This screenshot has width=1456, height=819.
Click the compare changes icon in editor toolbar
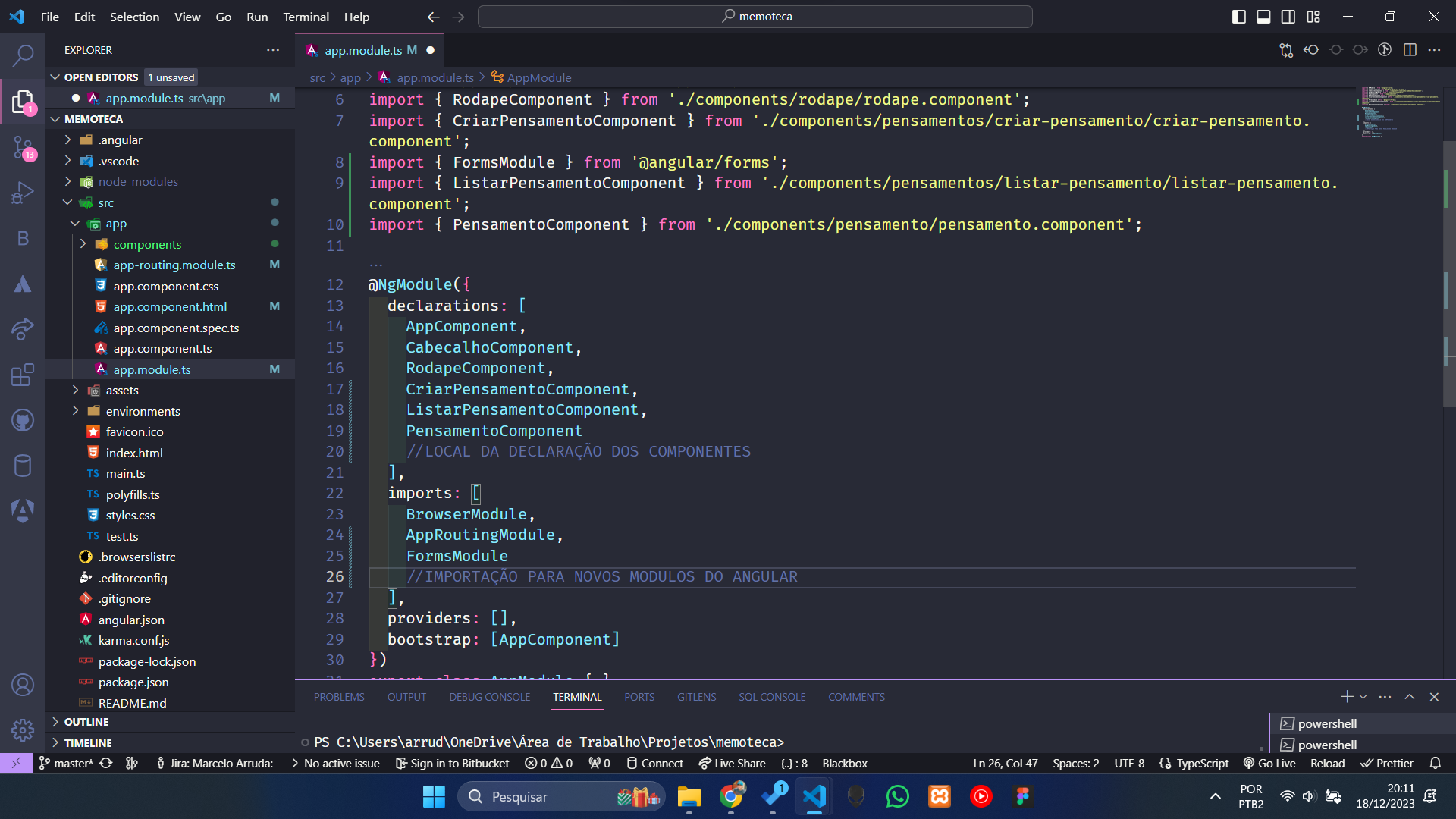[1286, 50]
